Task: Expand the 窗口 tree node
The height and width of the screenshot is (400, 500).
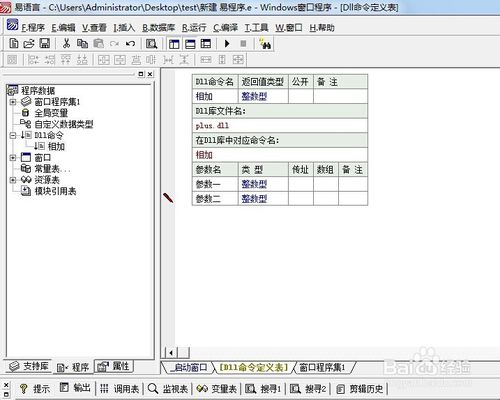Action: click(13, 157)
